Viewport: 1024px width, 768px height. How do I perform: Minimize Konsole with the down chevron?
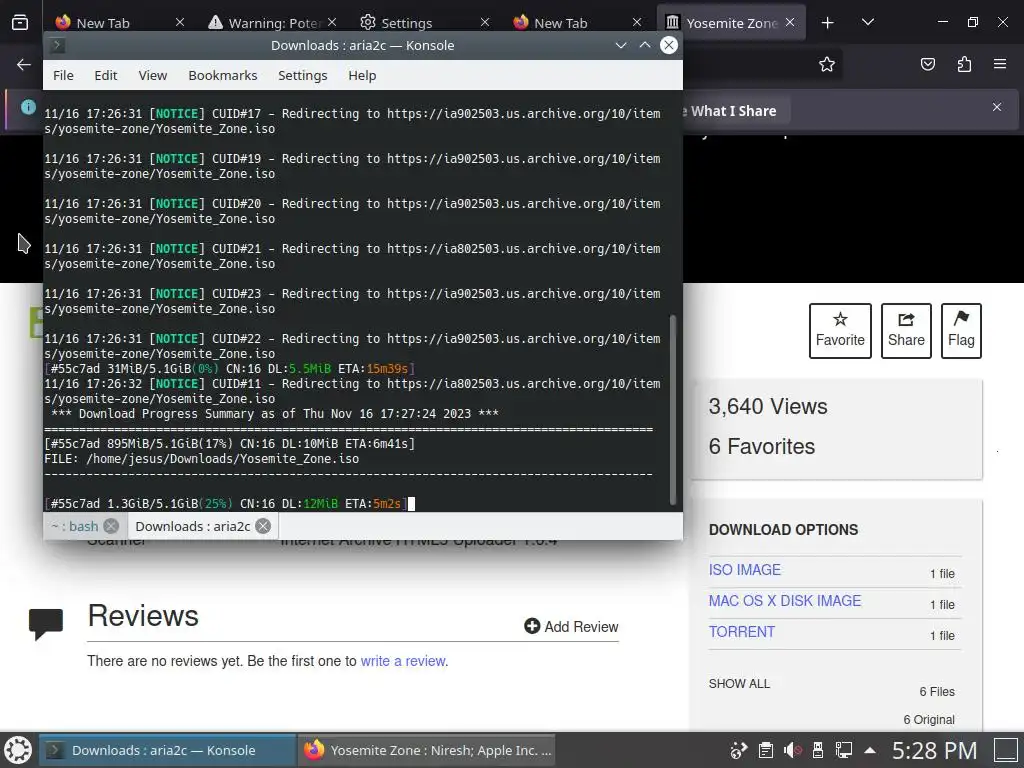pyautogui.click(x=620, y=45)
